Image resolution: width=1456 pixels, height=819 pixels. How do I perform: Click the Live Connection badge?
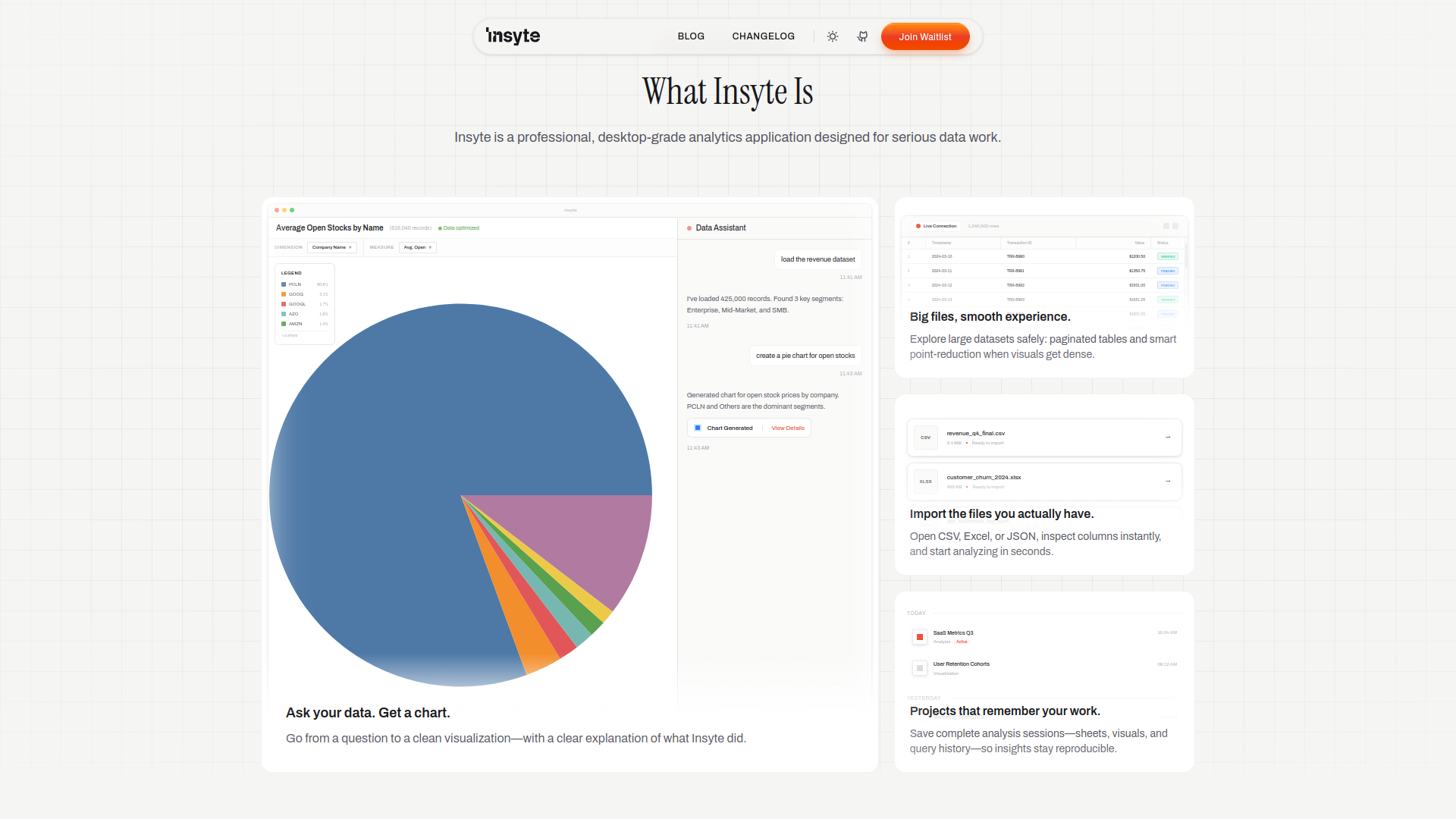click(x=937, y=226)
